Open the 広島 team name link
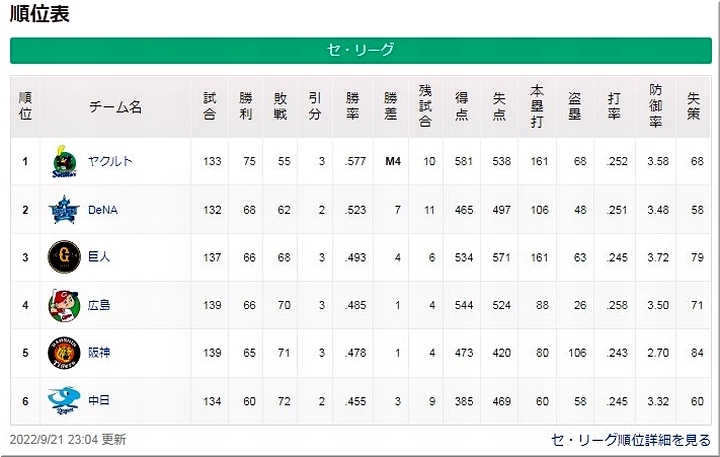 click(98, 305)
